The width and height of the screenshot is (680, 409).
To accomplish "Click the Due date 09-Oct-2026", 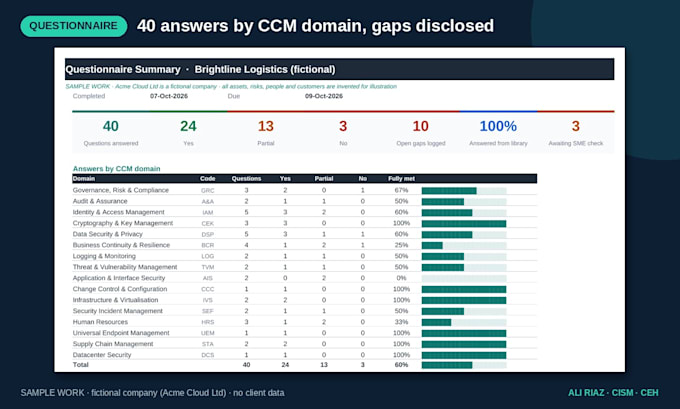I will point(324,96).
